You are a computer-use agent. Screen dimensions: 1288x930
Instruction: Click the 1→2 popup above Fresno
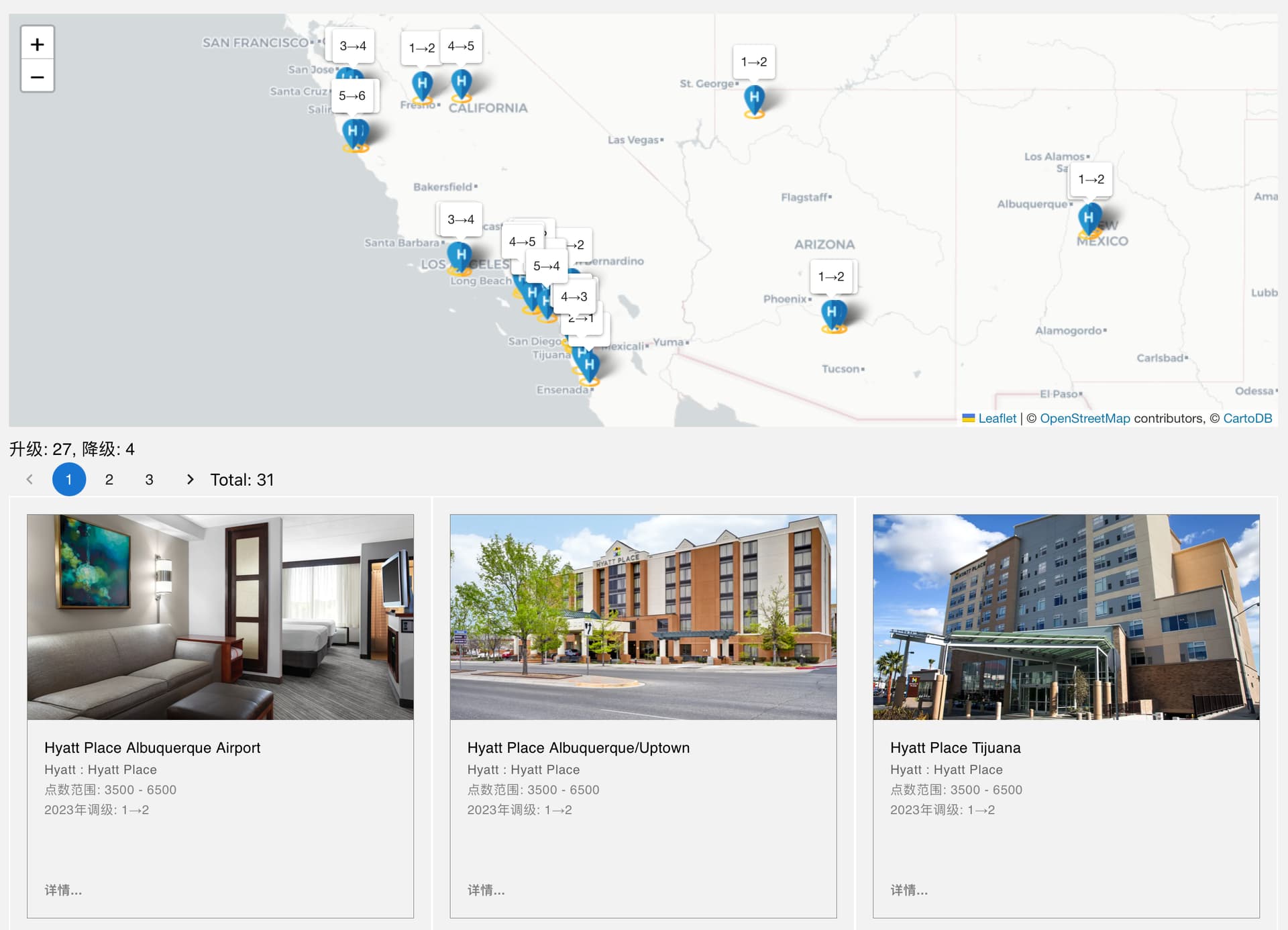click(421, 48)
